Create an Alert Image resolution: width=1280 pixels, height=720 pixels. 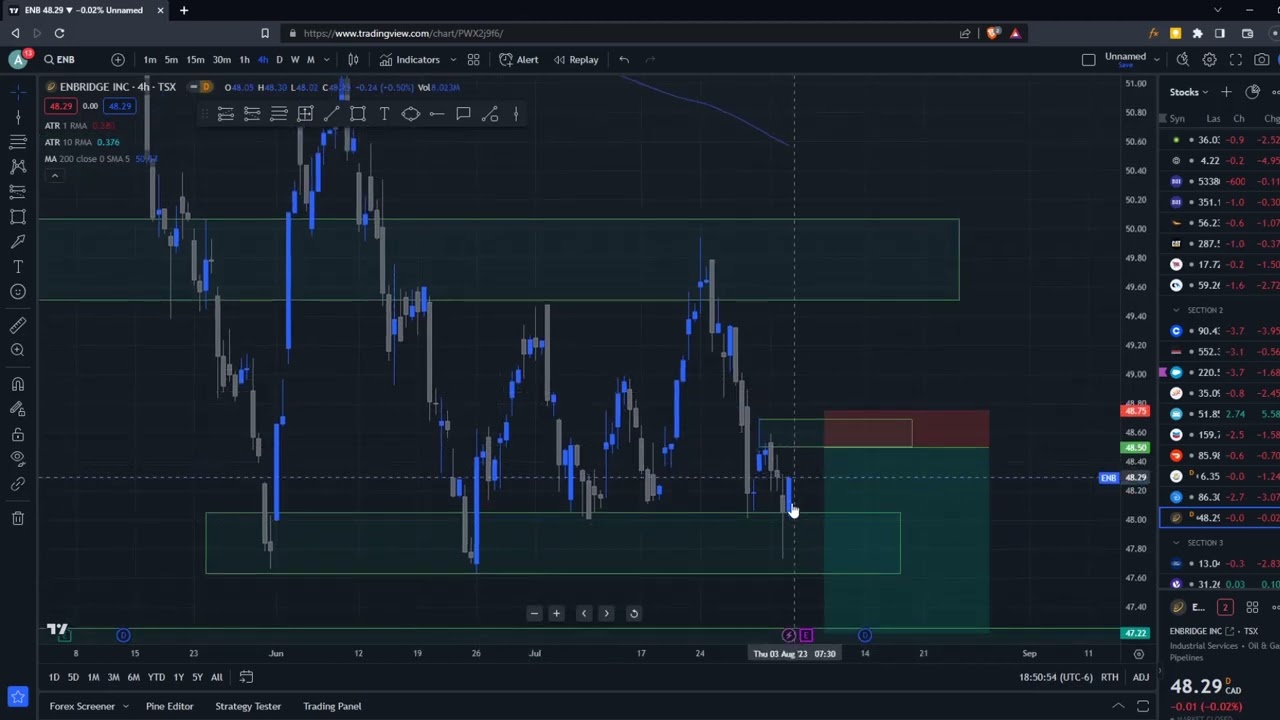[x=519, y=59]
